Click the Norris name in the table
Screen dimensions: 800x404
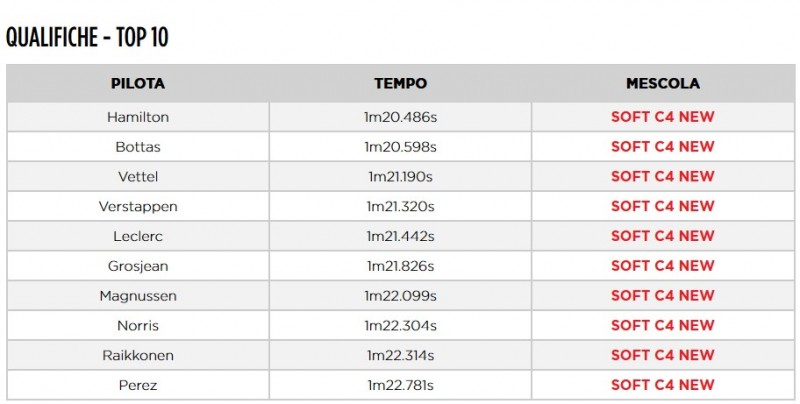(x=138, y=326)
